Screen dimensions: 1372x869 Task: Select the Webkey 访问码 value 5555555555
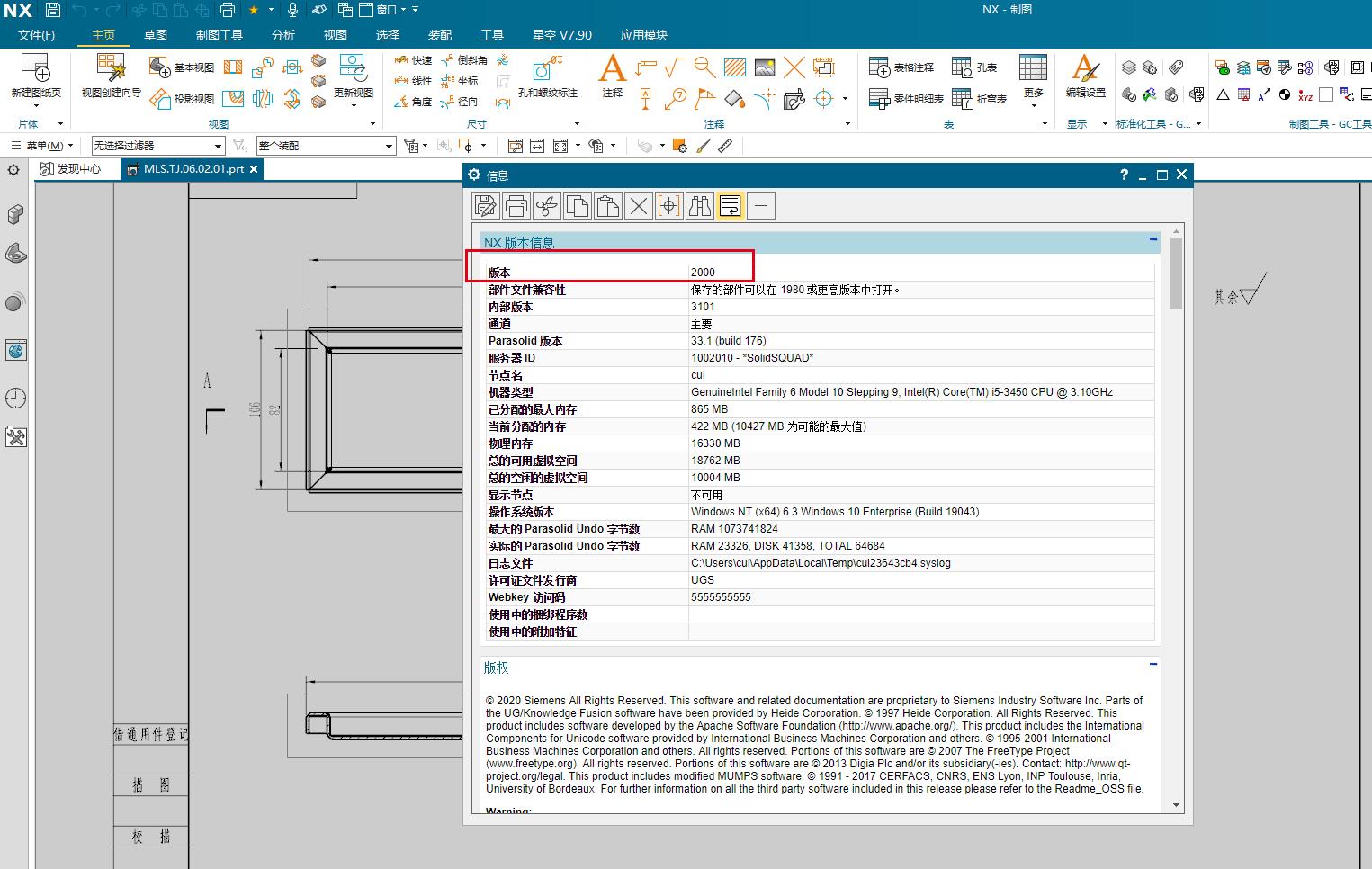tap(921, 597)
